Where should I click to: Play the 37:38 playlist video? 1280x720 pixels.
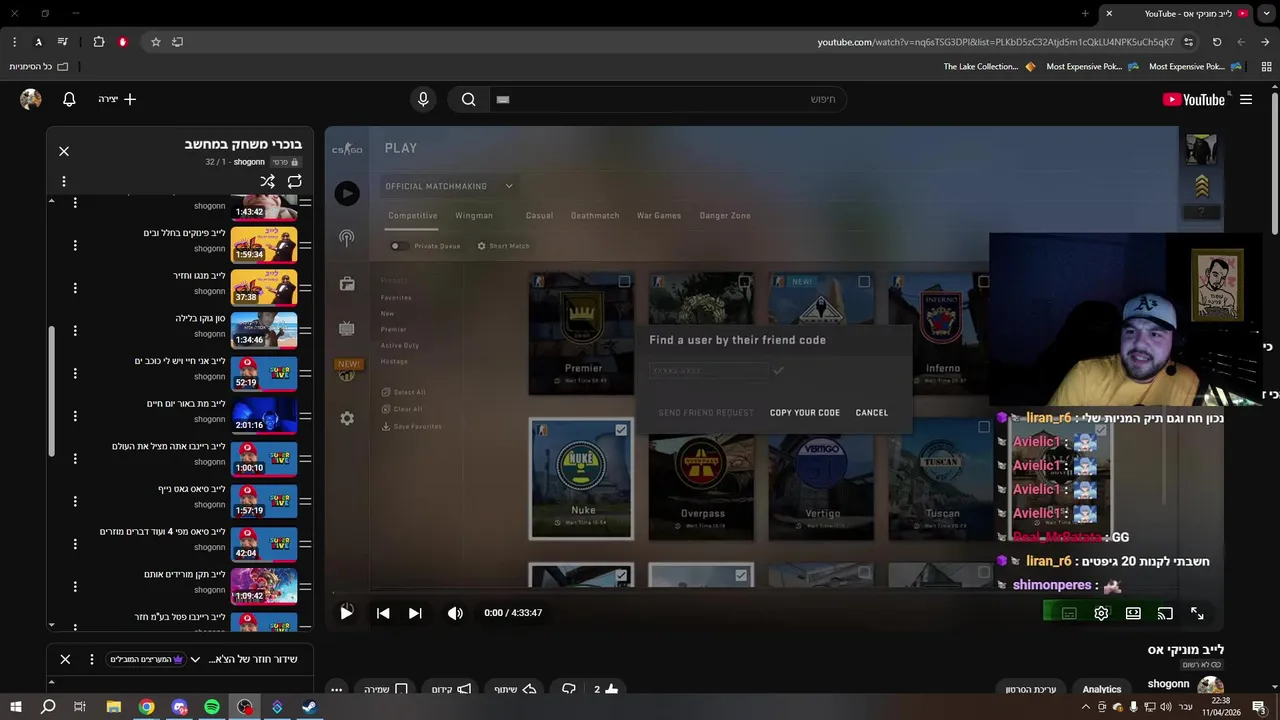coord(264,288)
